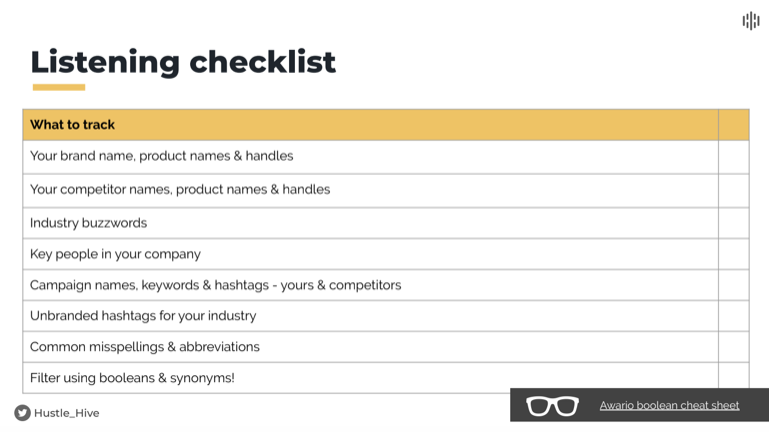
Task: Open the Awario boolean cheat sheet link
Action: (669, 406)
